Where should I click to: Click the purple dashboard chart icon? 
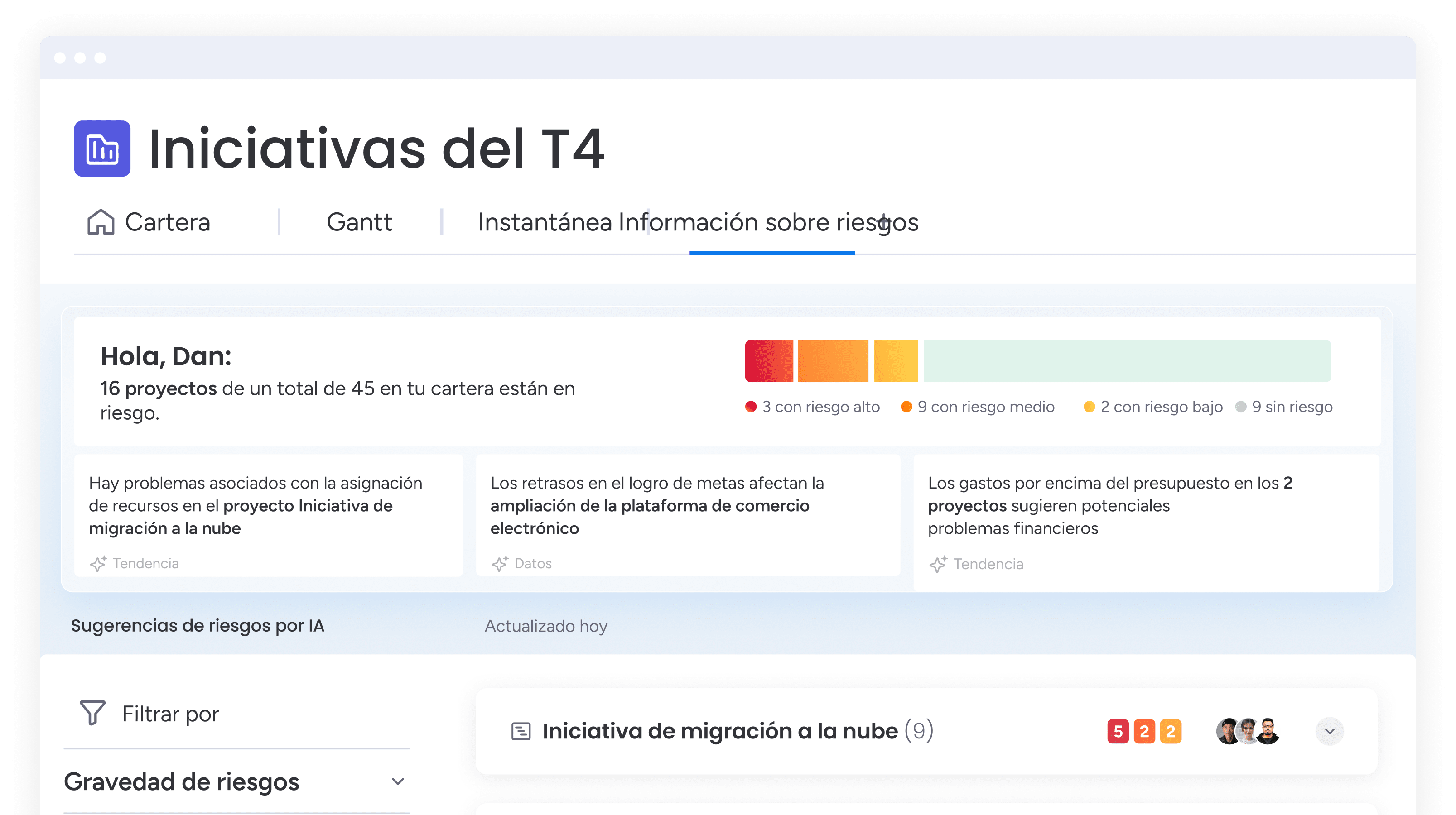(x=102, y=149)
